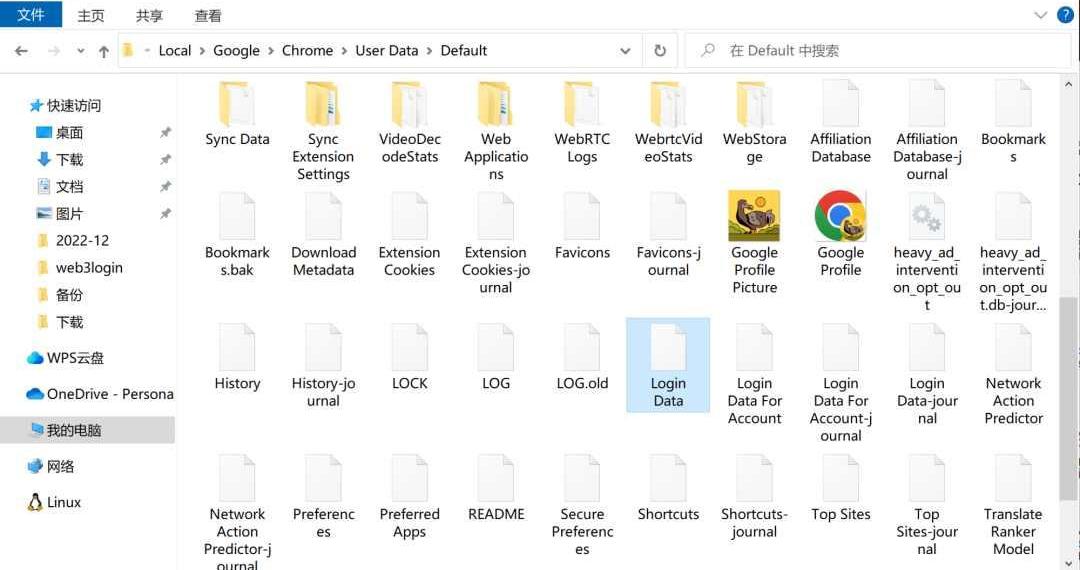This screenshot has height=570, width=1080.
Task: Select the Preferences file icon
Action: click(323, 480)
